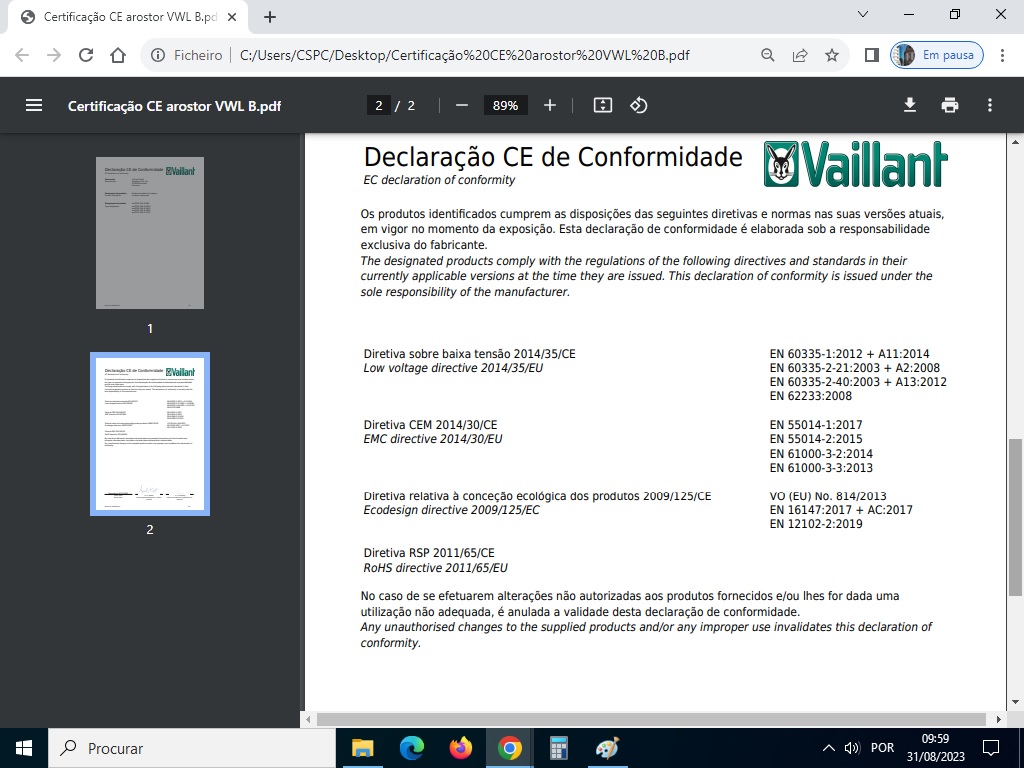Click the URL address bar
This screenshot has height=768, width=1024.
(x=464, y=56)
